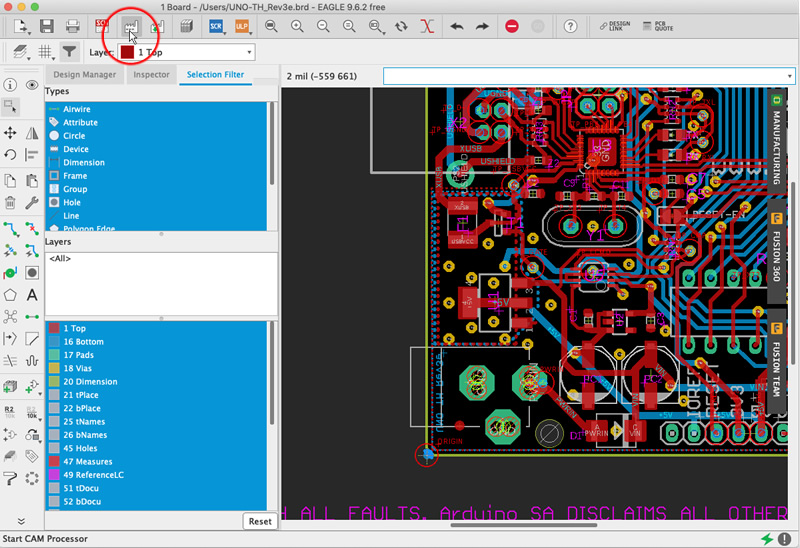Zoom in on the board
Viewport: 800px width, 548px height.
[297, 26]
